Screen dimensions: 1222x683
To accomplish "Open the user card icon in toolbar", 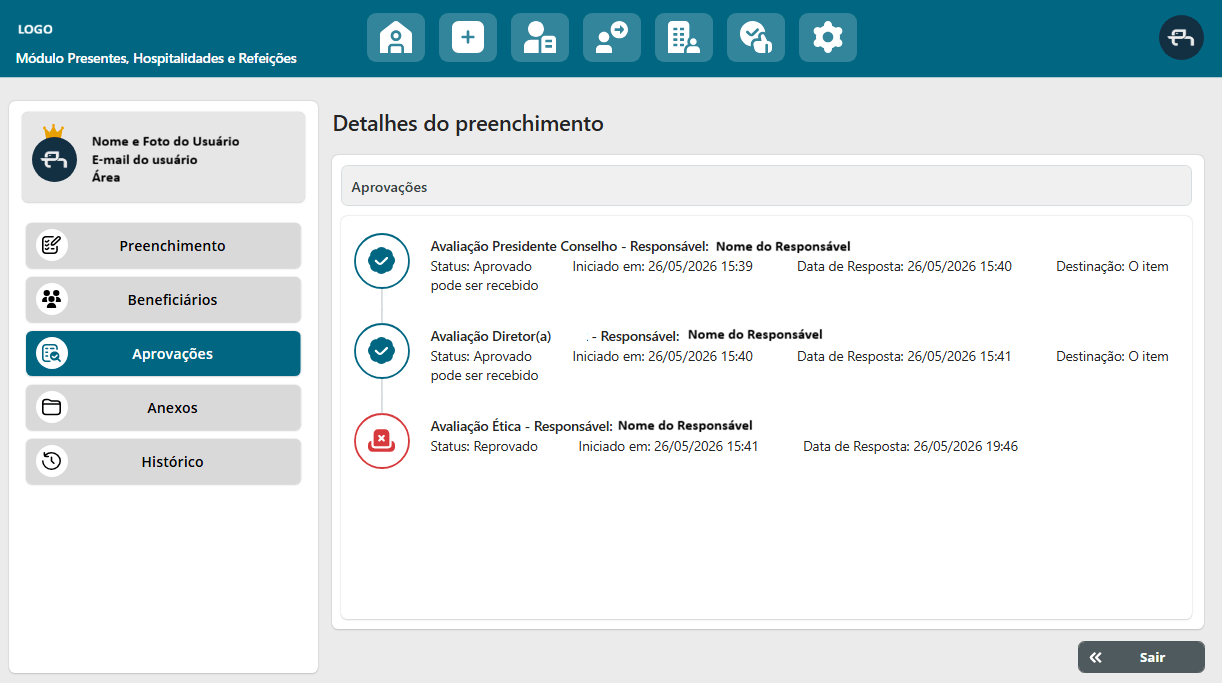I will pos(540,38).
